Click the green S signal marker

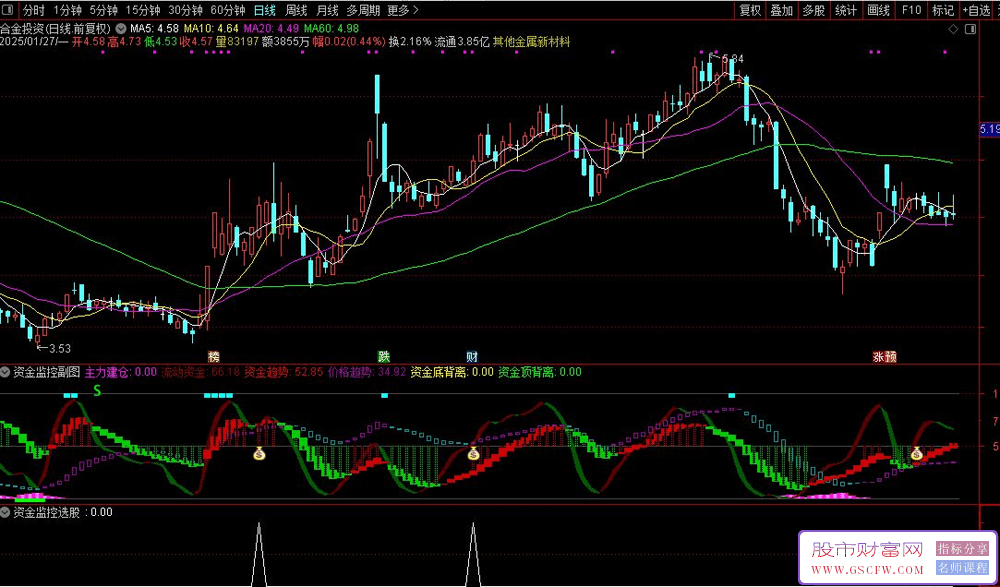(98, 390)
